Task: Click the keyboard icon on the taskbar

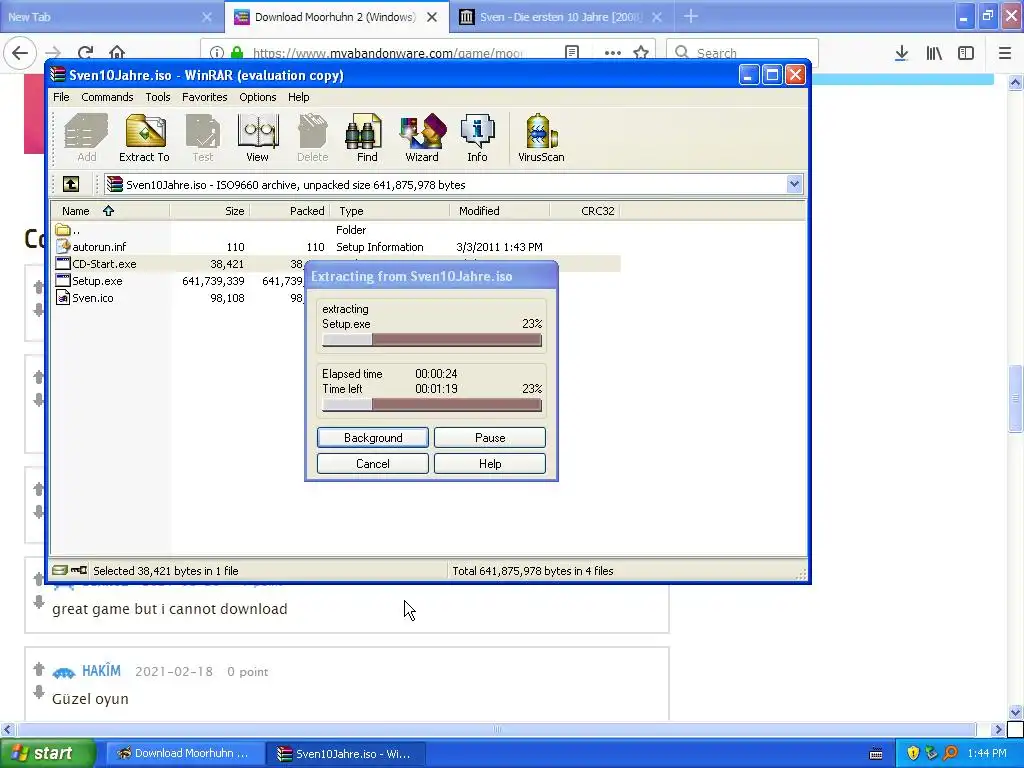Action: click(x=876, y=754)
